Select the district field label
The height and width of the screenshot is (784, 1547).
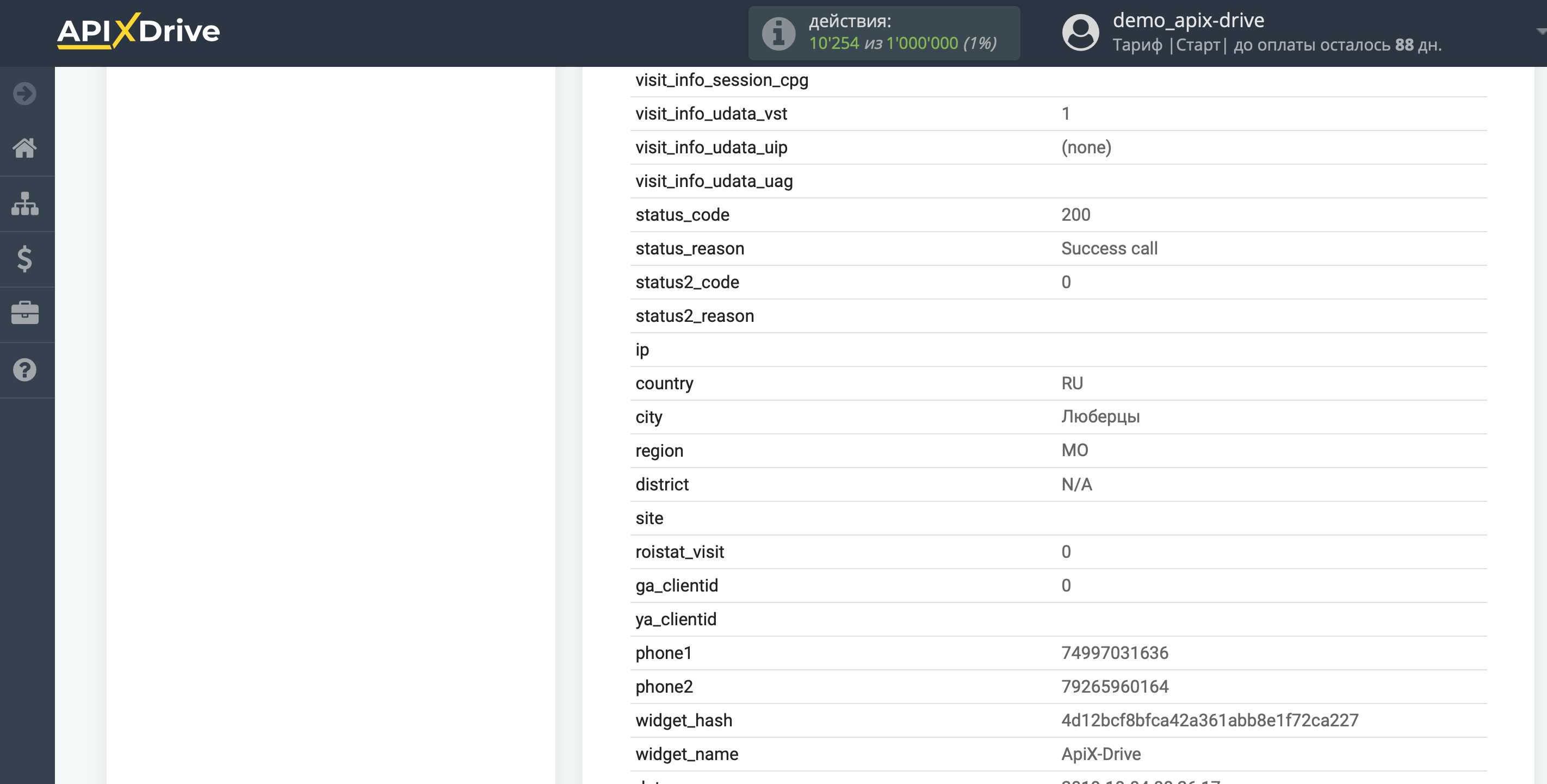point(662,484)
